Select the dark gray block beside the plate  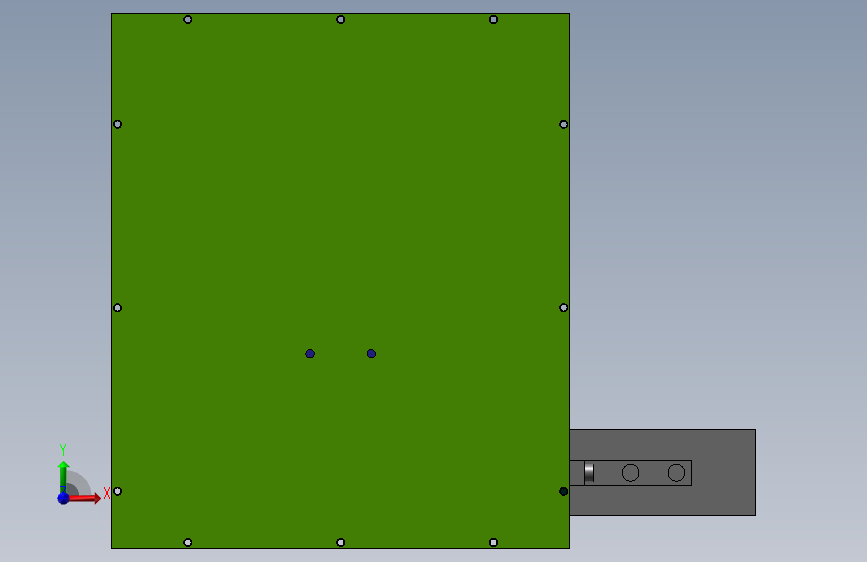coord(662,472)
